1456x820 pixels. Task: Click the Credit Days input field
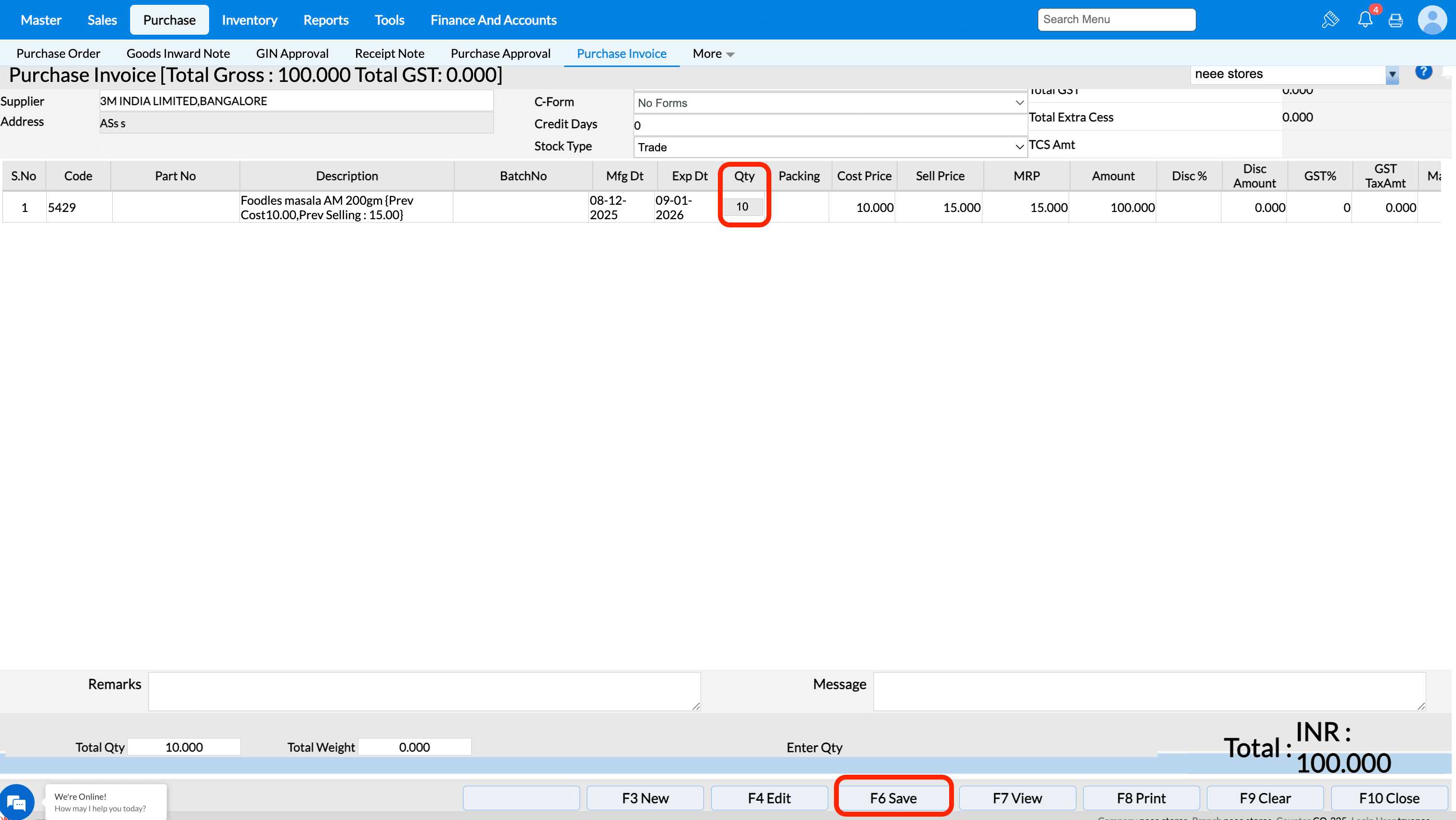tap(830, 125)
